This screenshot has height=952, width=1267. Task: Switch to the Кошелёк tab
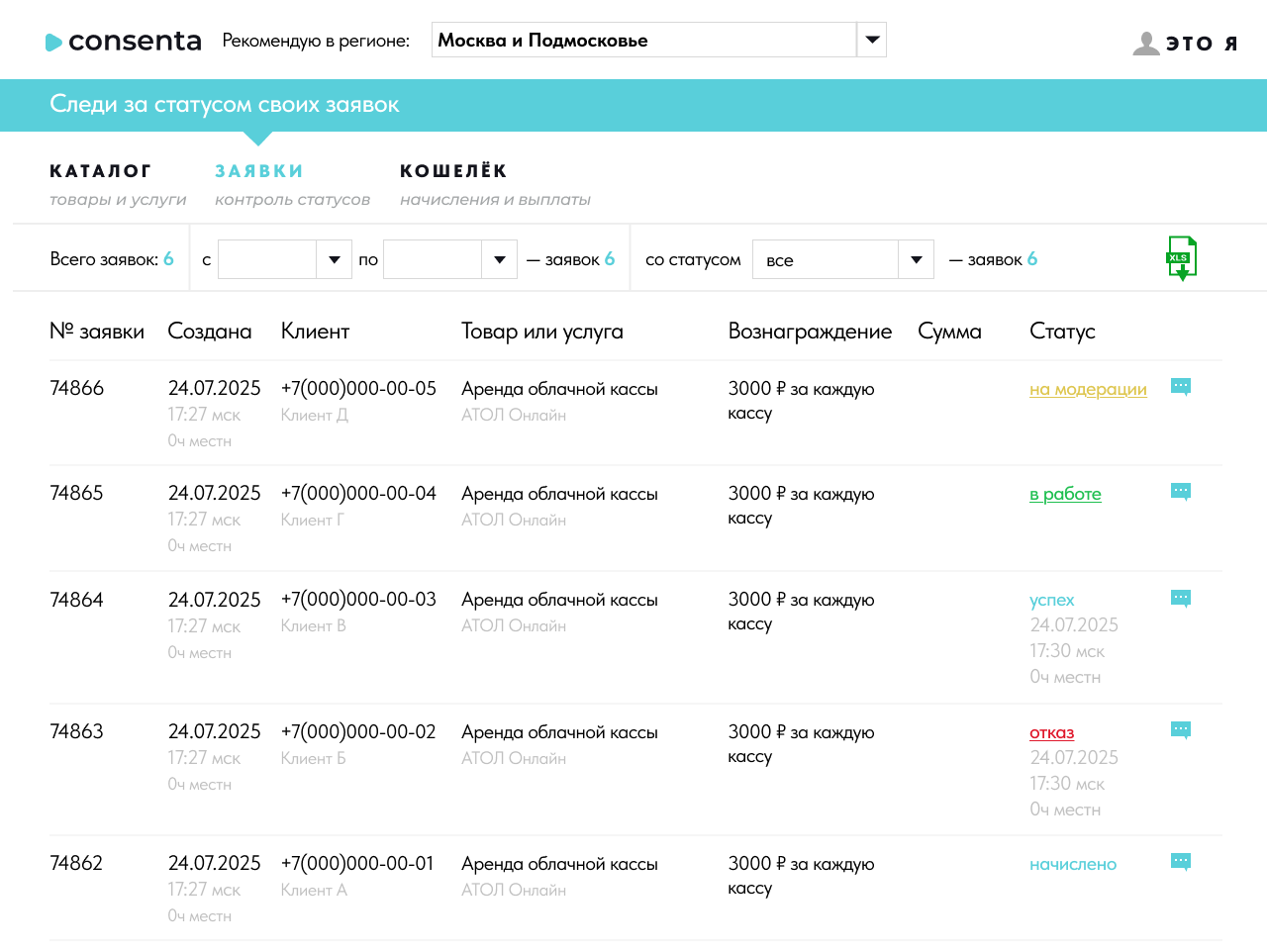(453, 171)
